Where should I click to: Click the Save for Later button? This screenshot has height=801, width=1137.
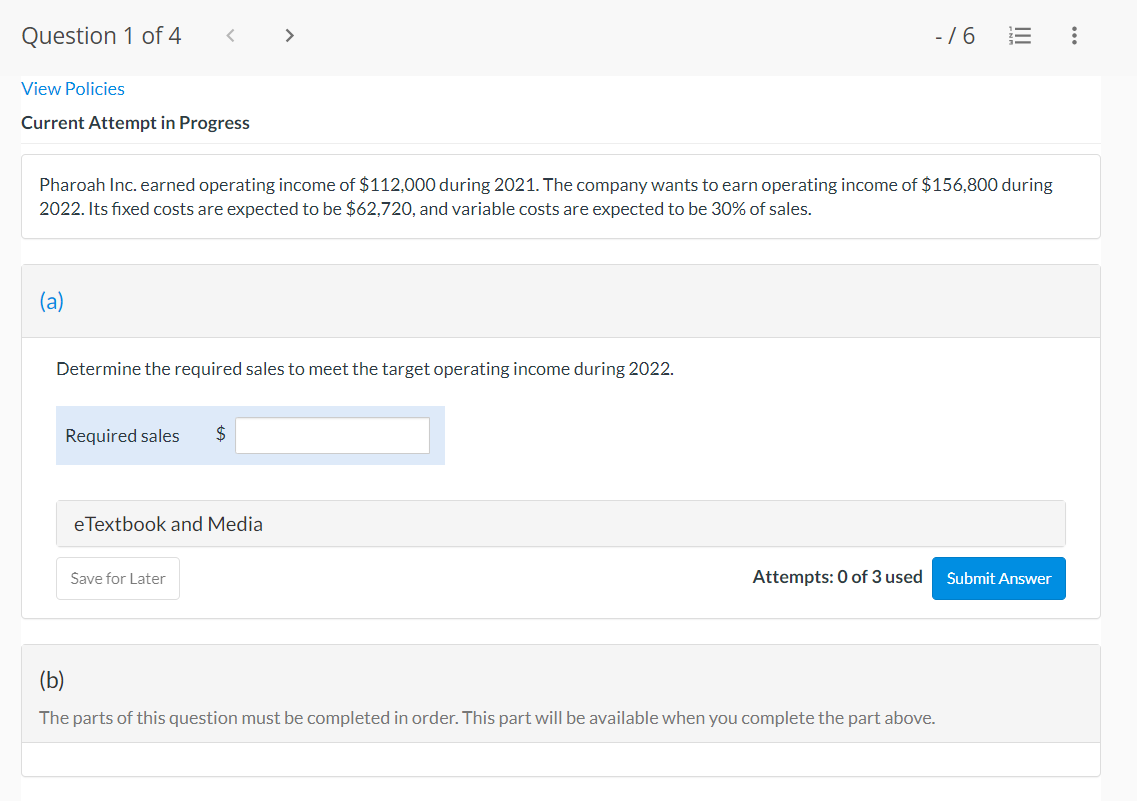(117, 578)
